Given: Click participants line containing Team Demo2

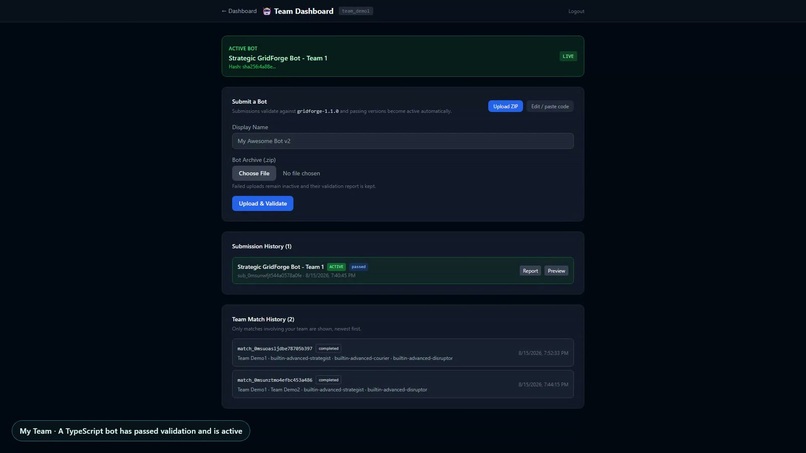Looking at the screenshot, I should (332, 390).
